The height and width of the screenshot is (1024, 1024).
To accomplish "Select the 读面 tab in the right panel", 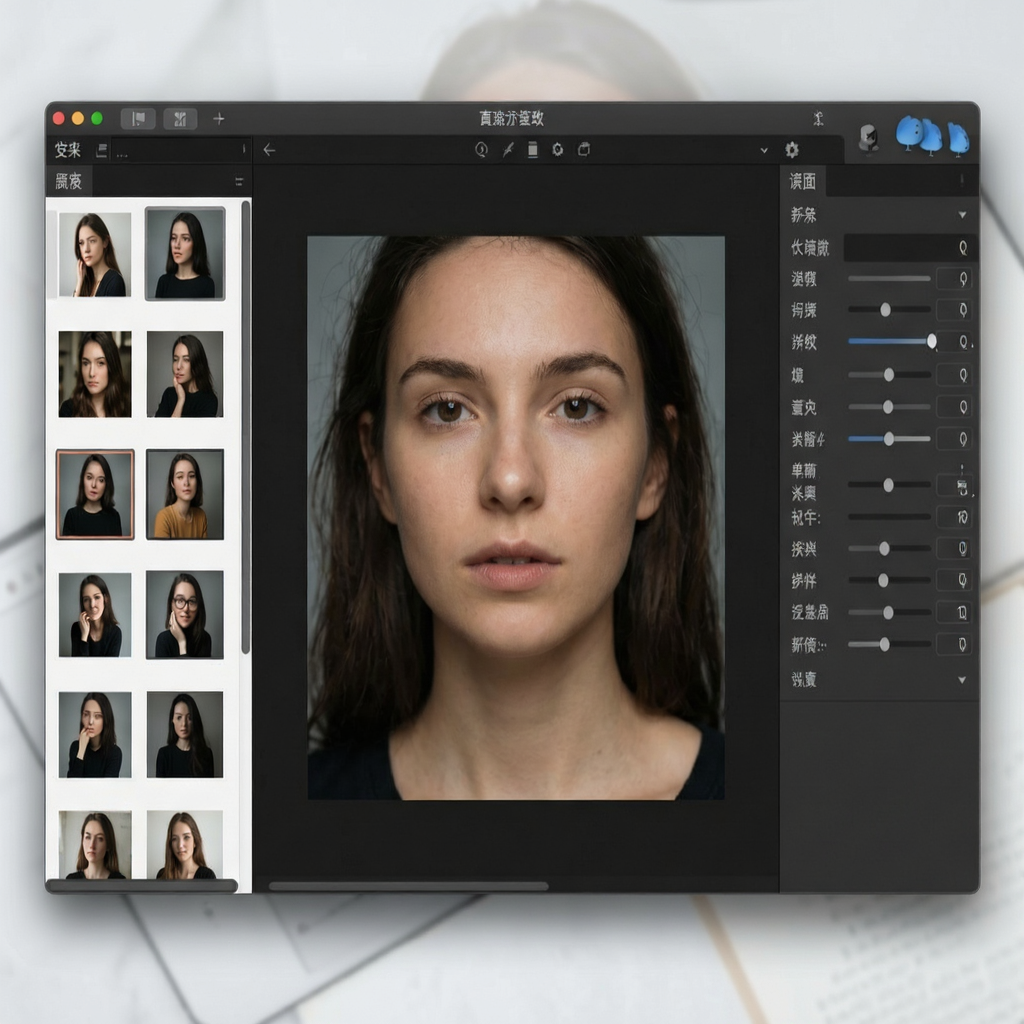I will point(803,181).
